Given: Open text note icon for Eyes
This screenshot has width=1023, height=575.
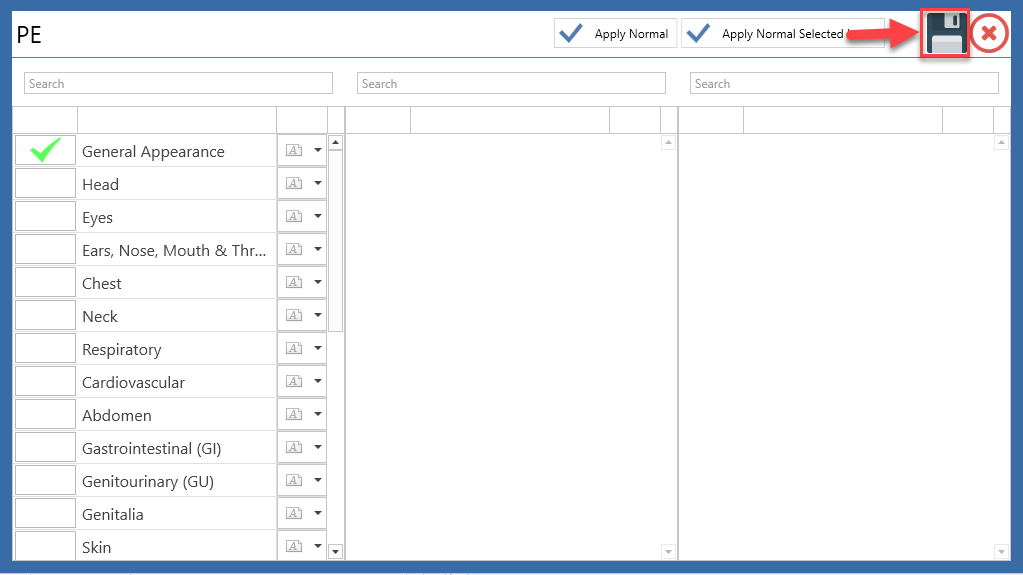Looking at the screenshot, I should point(294,216).
